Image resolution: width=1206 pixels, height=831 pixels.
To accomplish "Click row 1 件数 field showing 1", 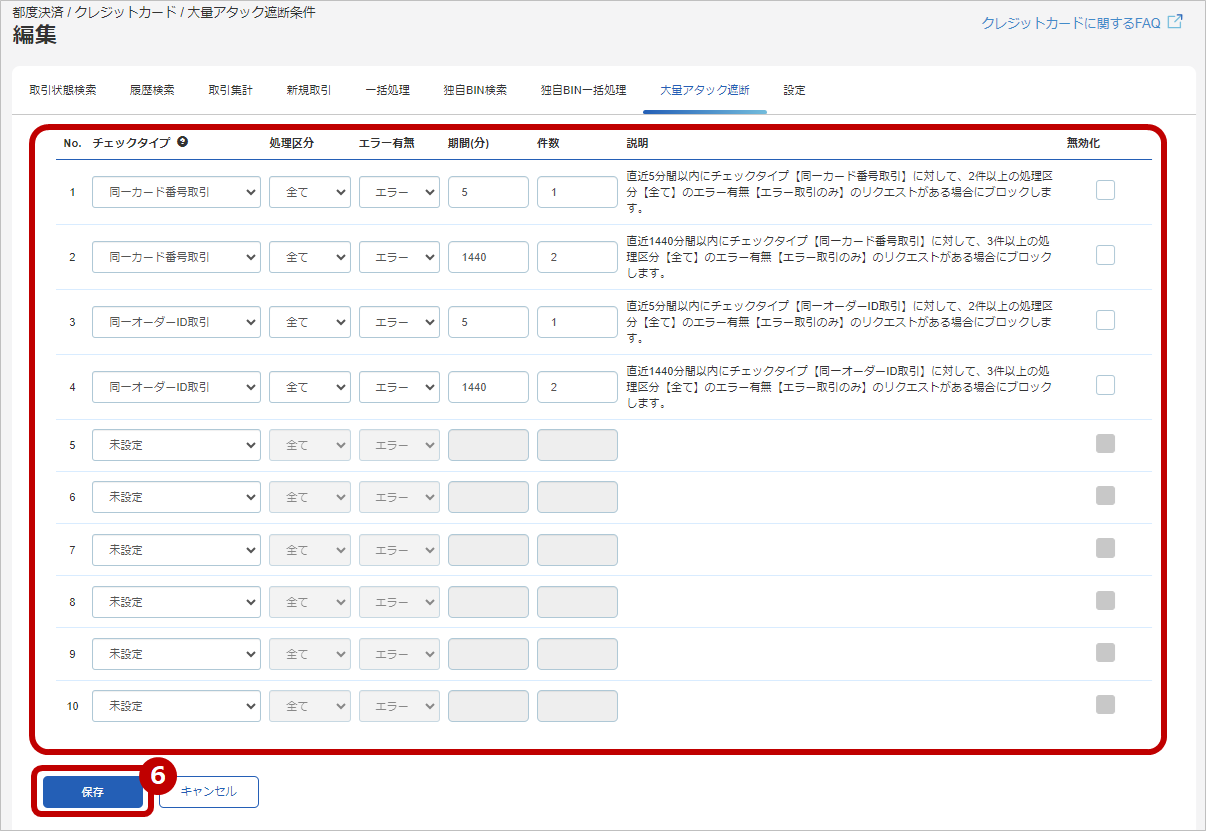I will pyautogui.click(x=577, y=192).
